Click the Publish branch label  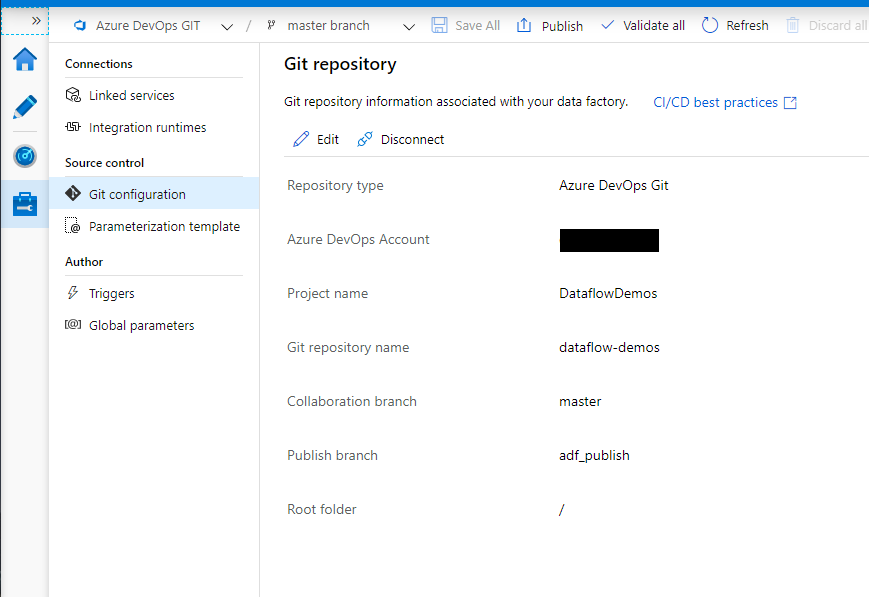click(332, 455)
